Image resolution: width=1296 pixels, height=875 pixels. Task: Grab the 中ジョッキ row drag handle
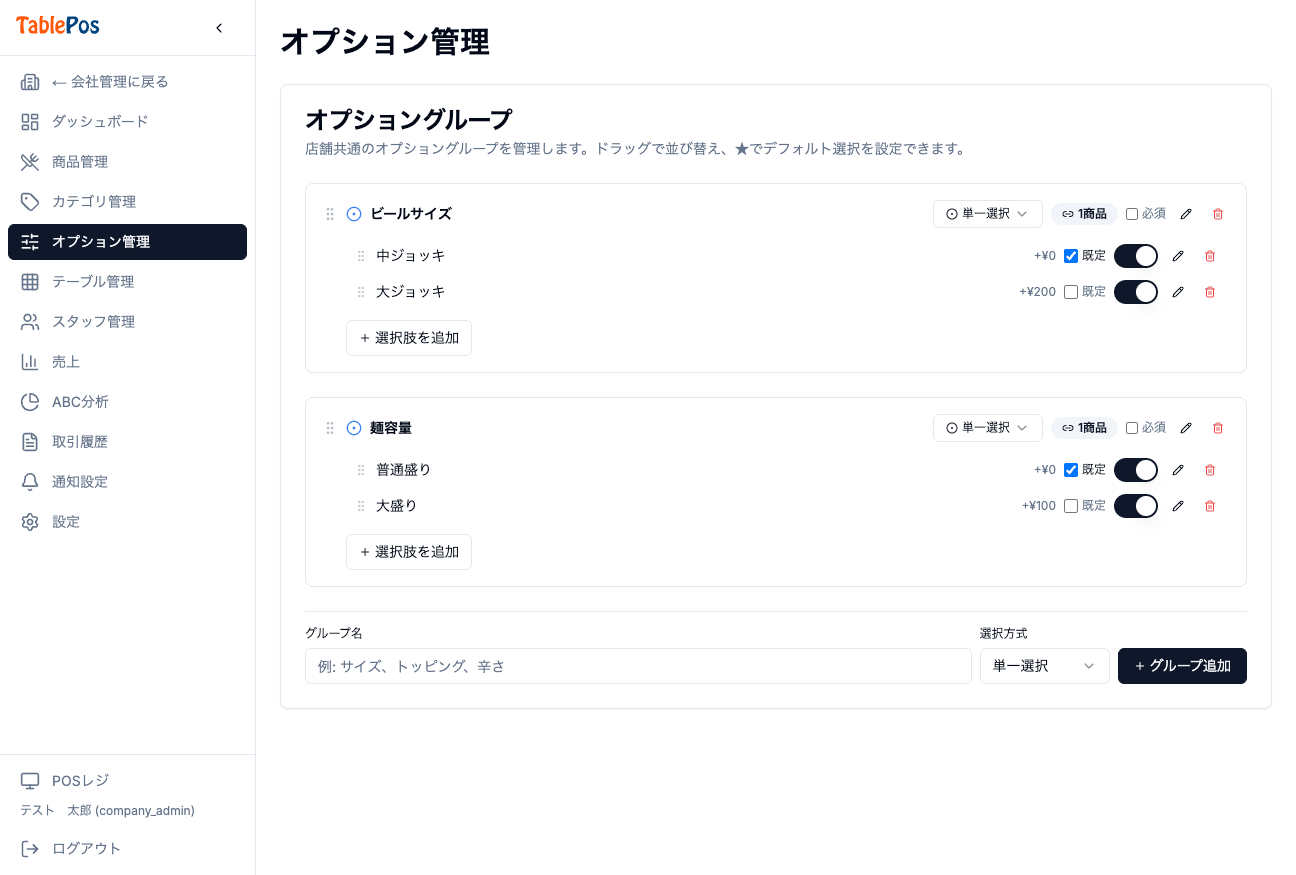361,256
